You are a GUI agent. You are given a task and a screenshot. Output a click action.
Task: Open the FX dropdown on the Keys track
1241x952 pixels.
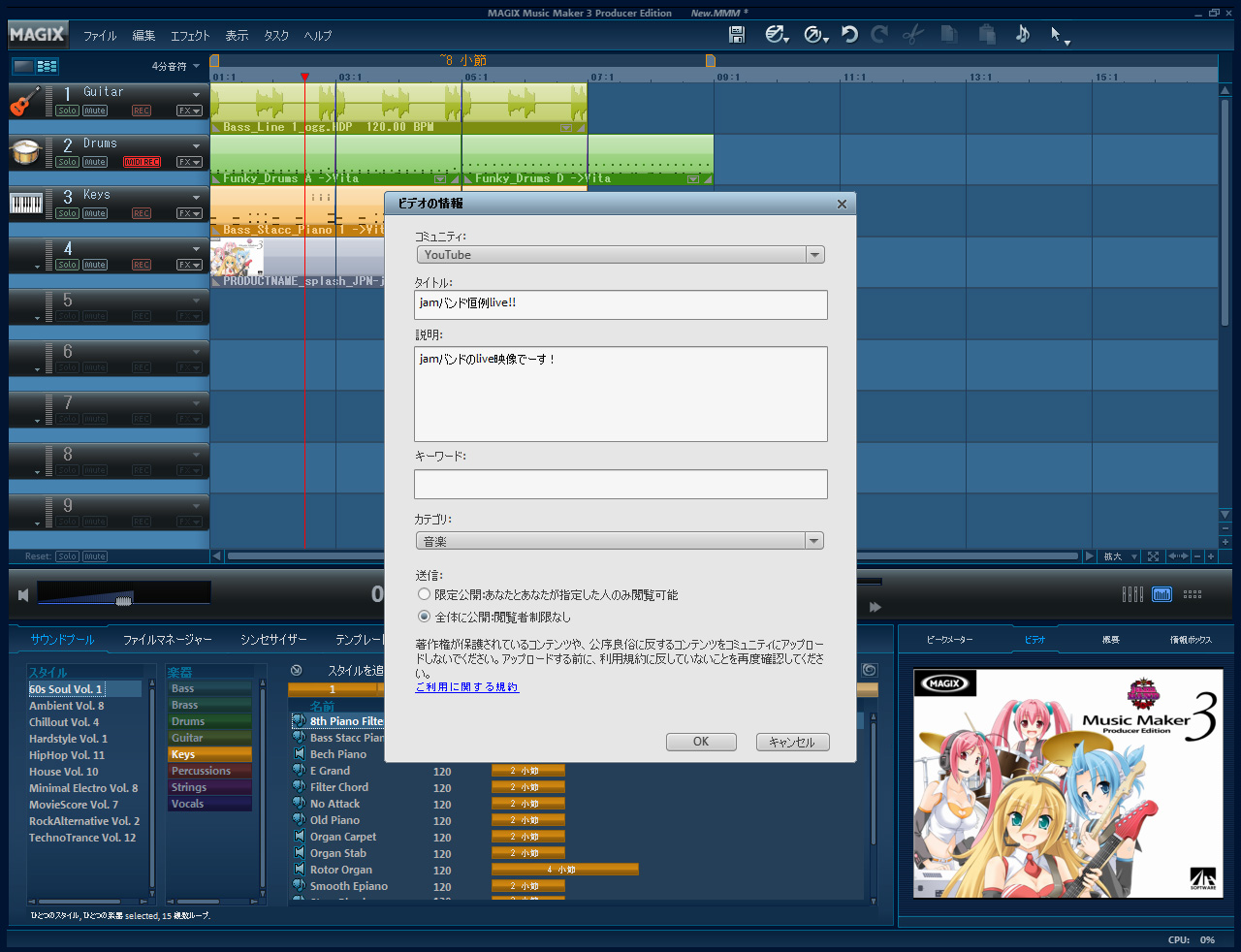coord(189,213)
